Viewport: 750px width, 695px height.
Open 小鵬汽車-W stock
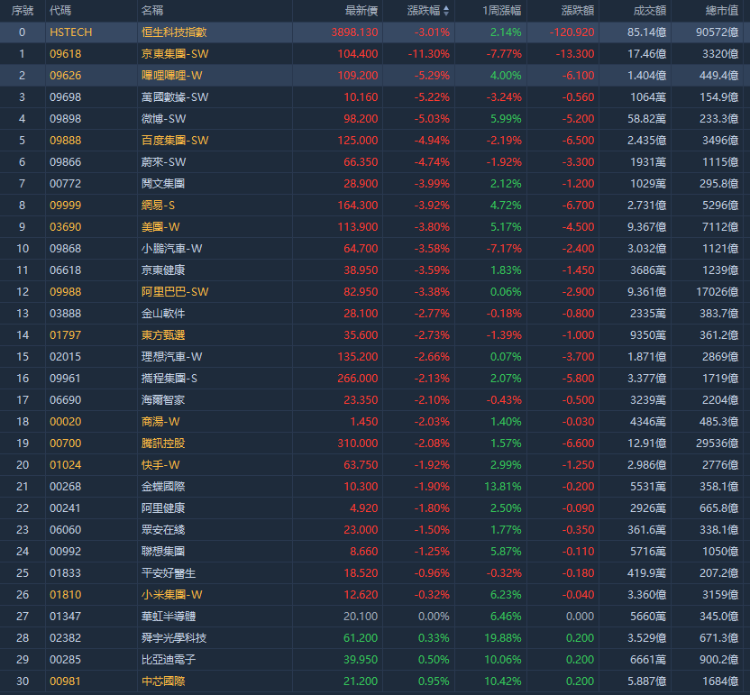(172, 248)
